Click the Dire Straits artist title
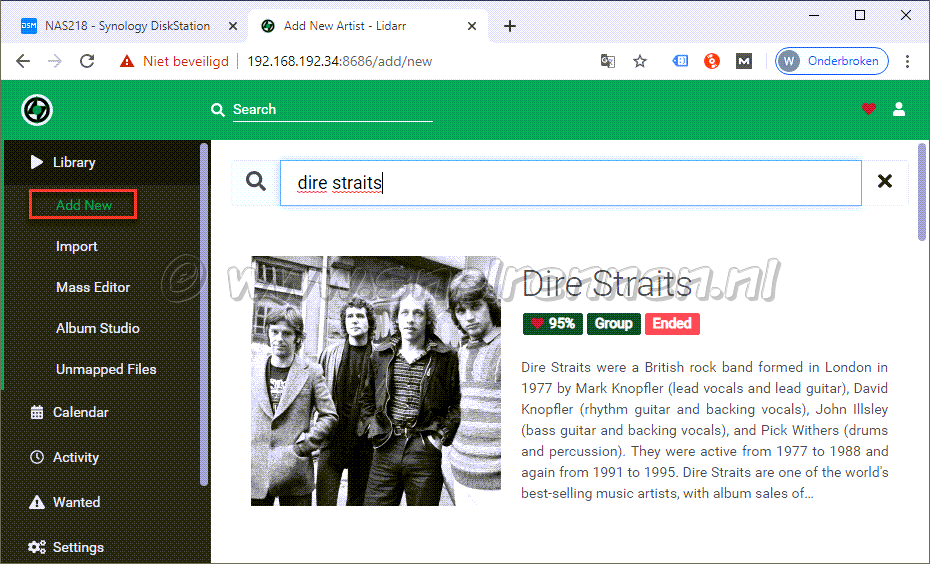930x564 pixels. (x=607, y=283)
